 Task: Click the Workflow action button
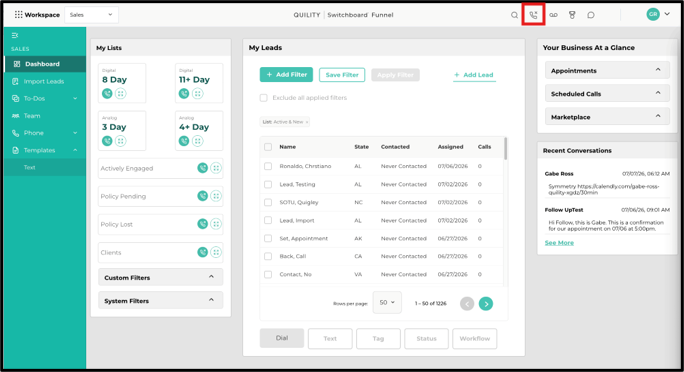475,338
